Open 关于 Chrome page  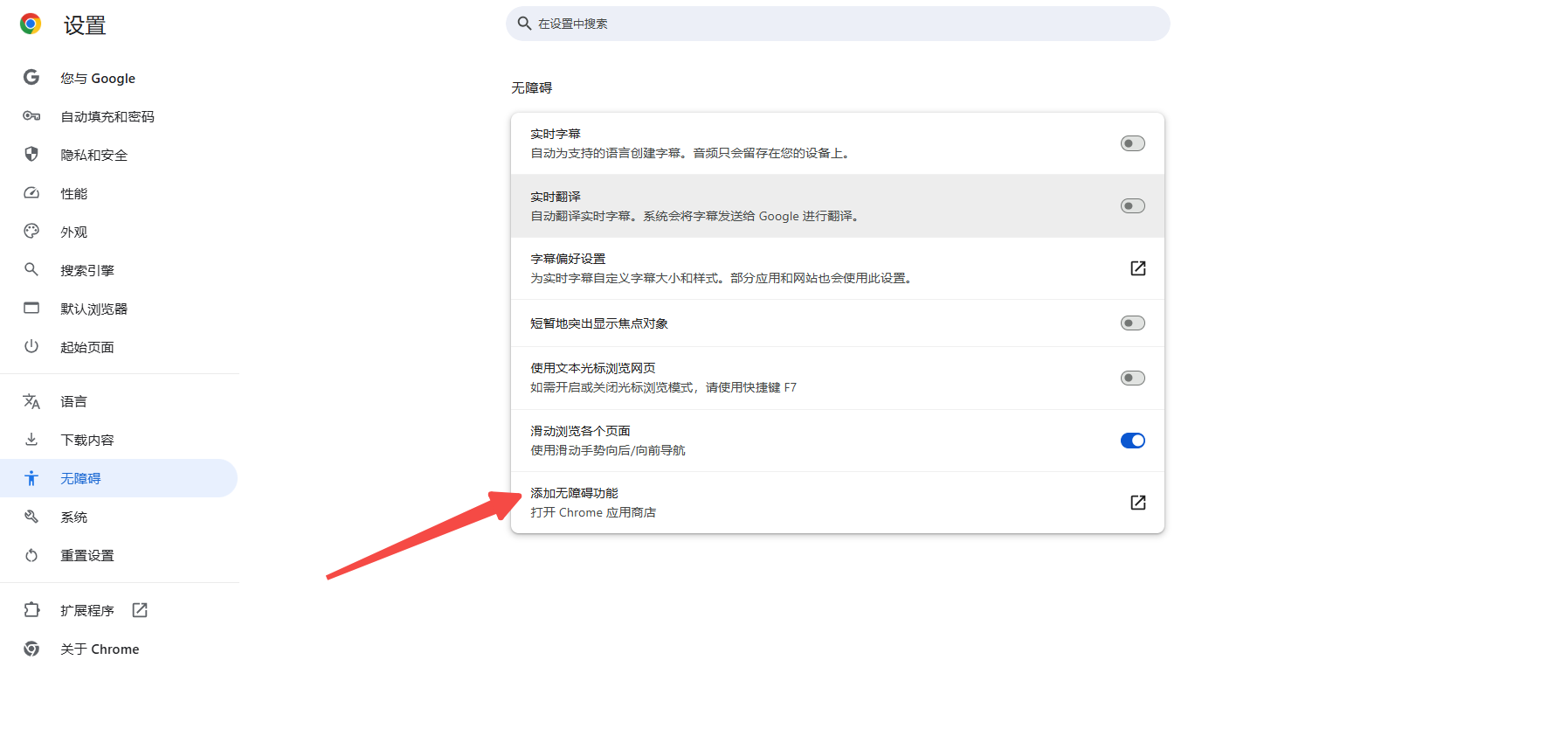[x=119, y=649]
